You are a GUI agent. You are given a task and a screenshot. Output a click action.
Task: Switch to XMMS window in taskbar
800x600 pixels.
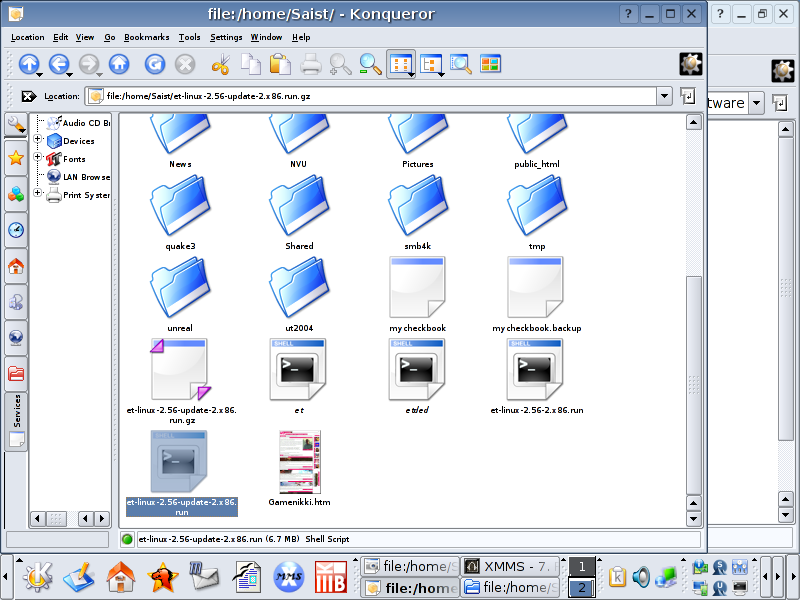tap(512, 567)
